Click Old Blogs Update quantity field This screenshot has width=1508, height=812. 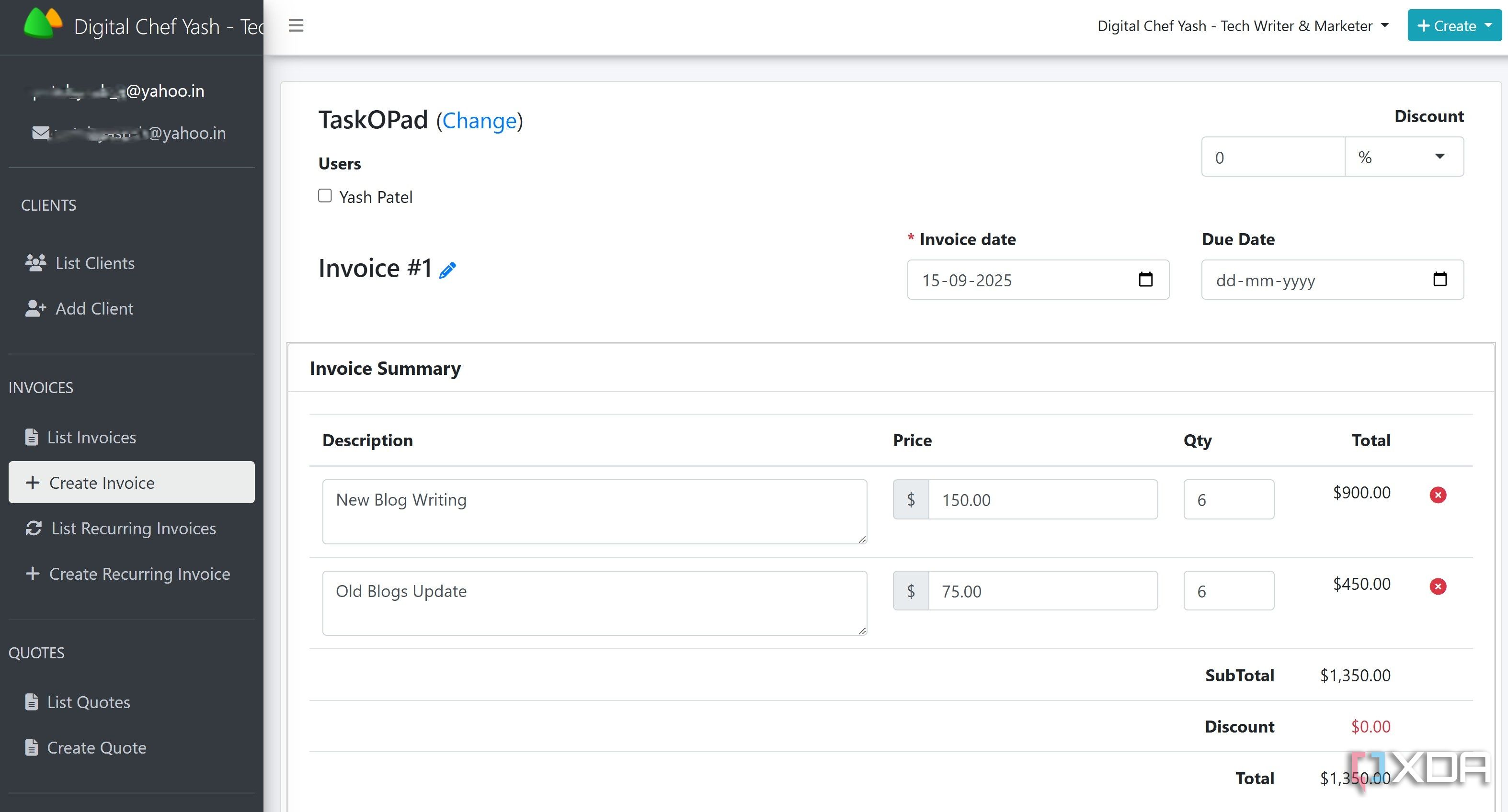[1229, 590]
